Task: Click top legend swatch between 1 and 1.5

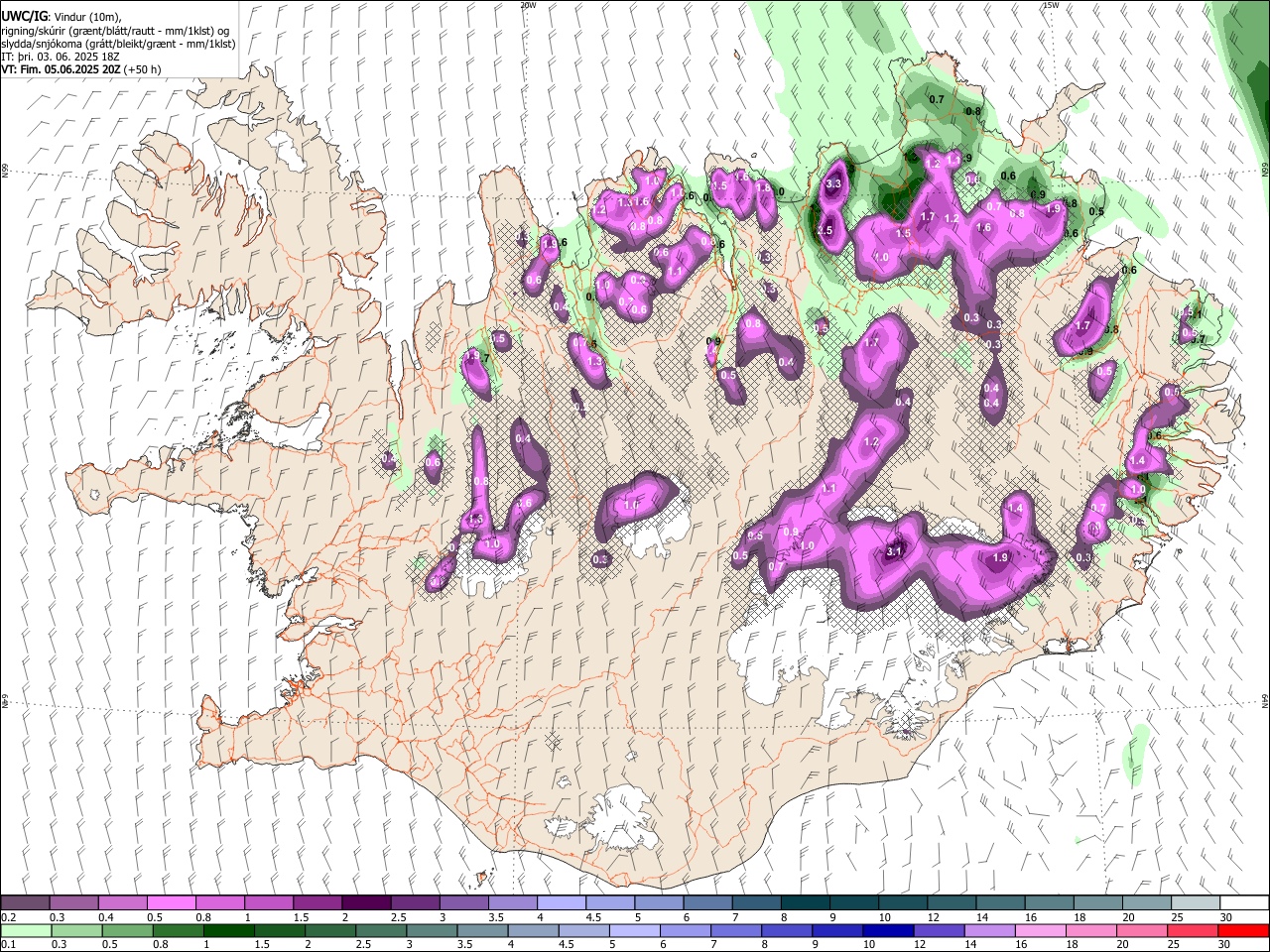Action: click(x=268, y=903)
